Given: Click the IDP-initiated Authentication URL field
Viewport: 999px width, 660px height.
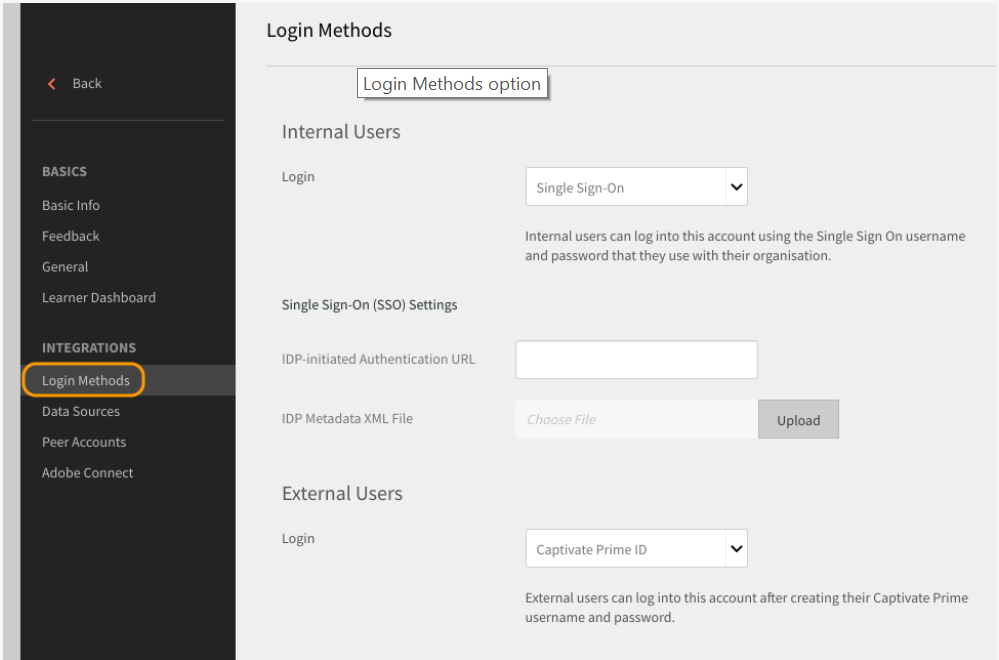Looking at the screenshot, I should [636, 360].
